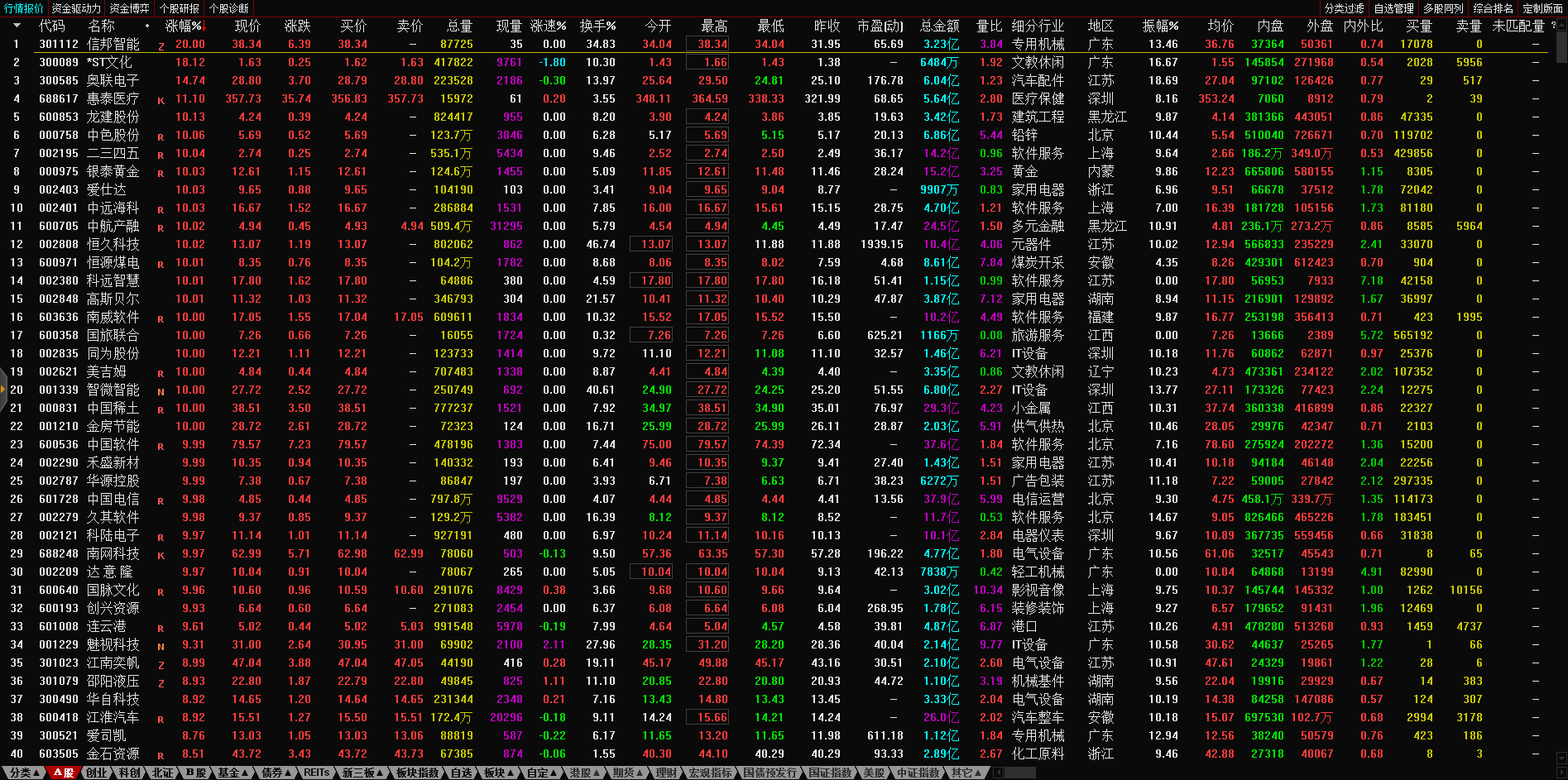Image resolution: width=1568 pixels, height=780 pixels.
Task: Click the 综合排名 button
Action: (x=1493, y=8)
